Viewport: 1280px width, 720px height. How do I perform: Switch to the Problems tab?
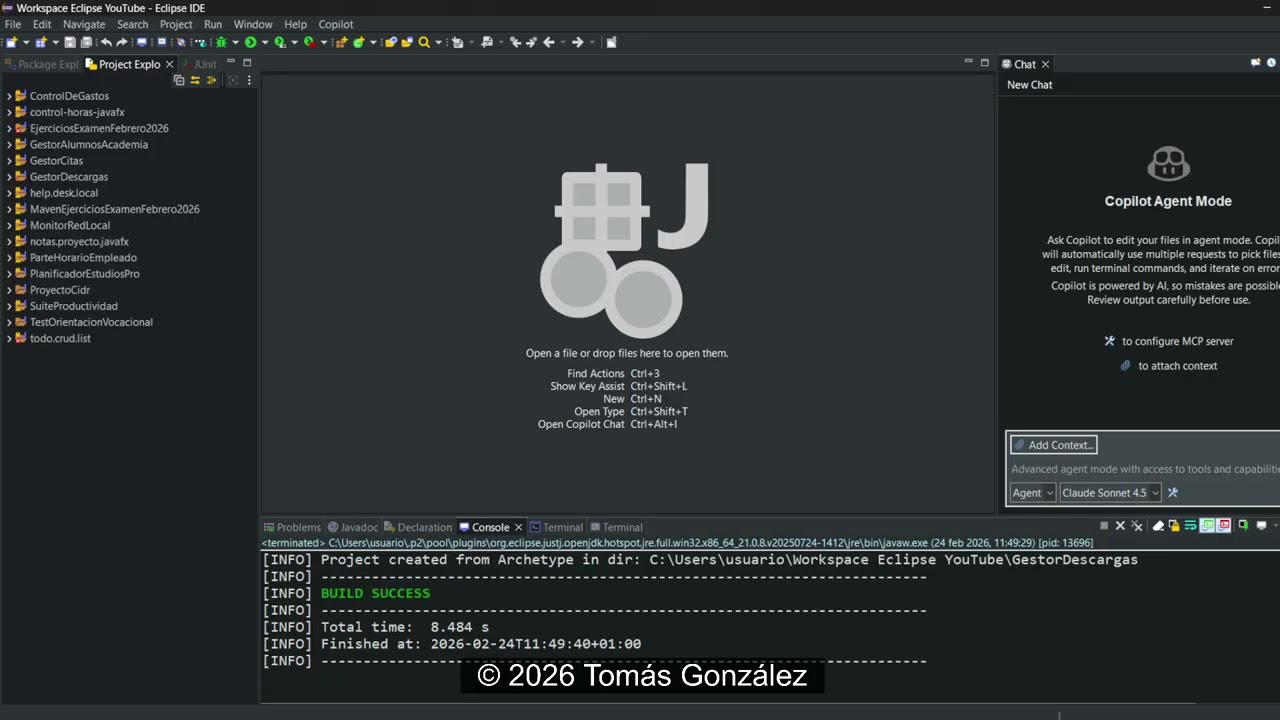pyautogui.click(x=292, y=527)
